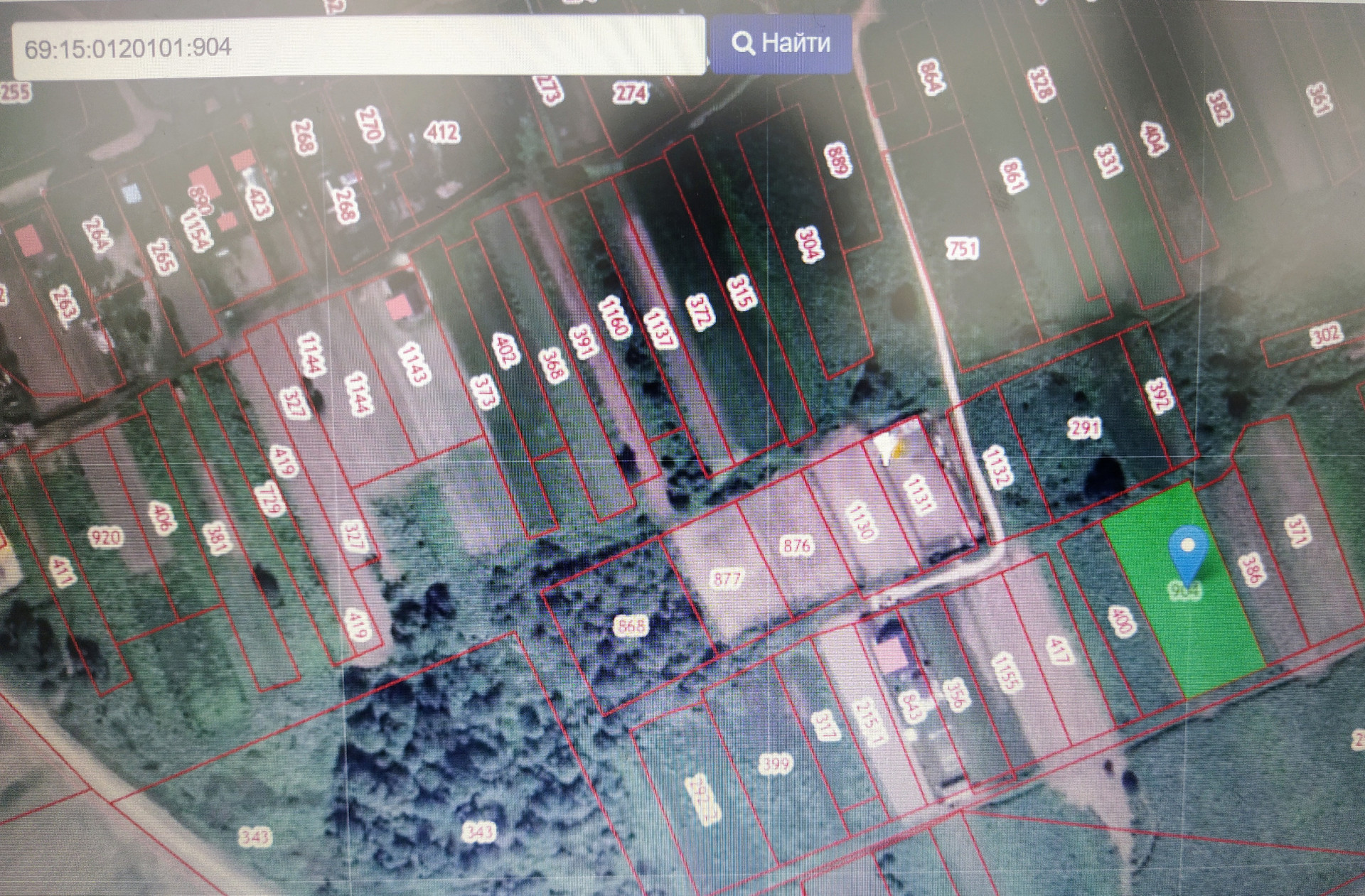This screenshot has height=896, width=1365.
Task: Select parcel labeled 371
Action: 1297,531
